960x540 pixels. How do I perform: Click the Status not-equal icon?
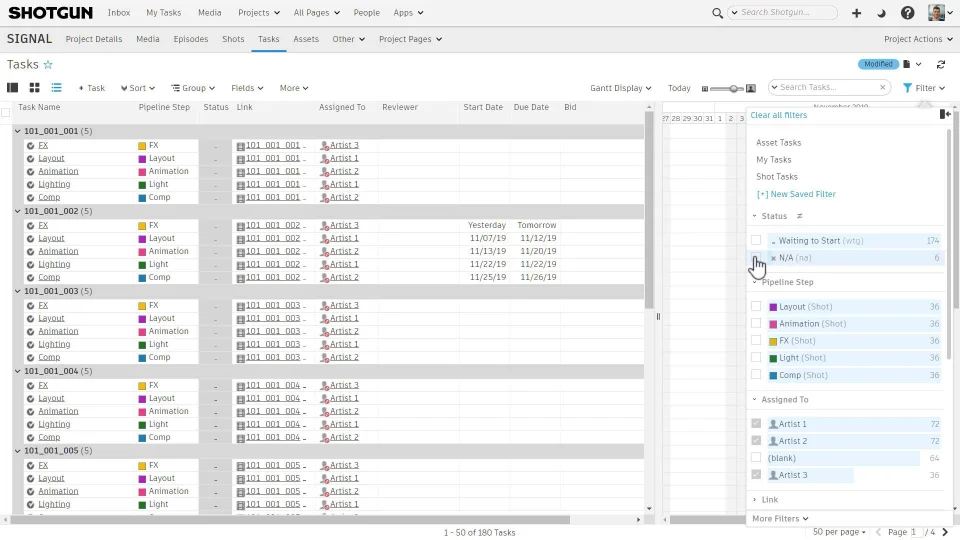point(799,216)
